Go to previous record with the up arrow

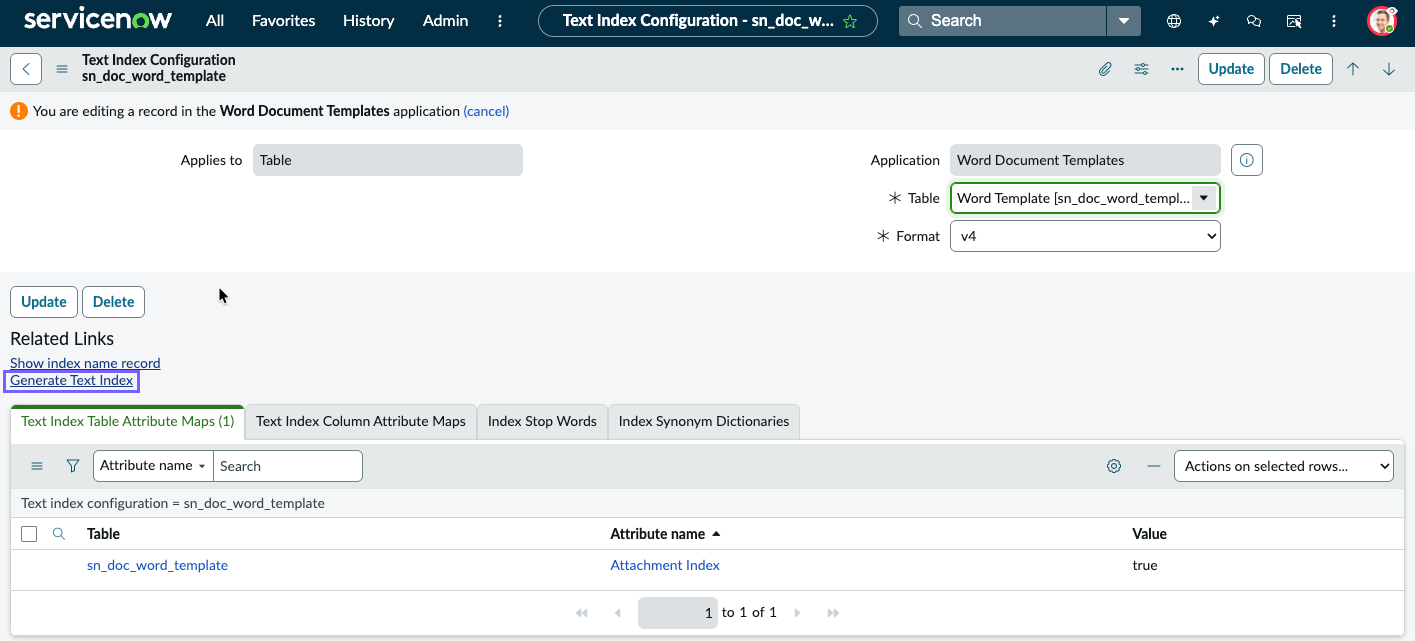(1353, 69)
